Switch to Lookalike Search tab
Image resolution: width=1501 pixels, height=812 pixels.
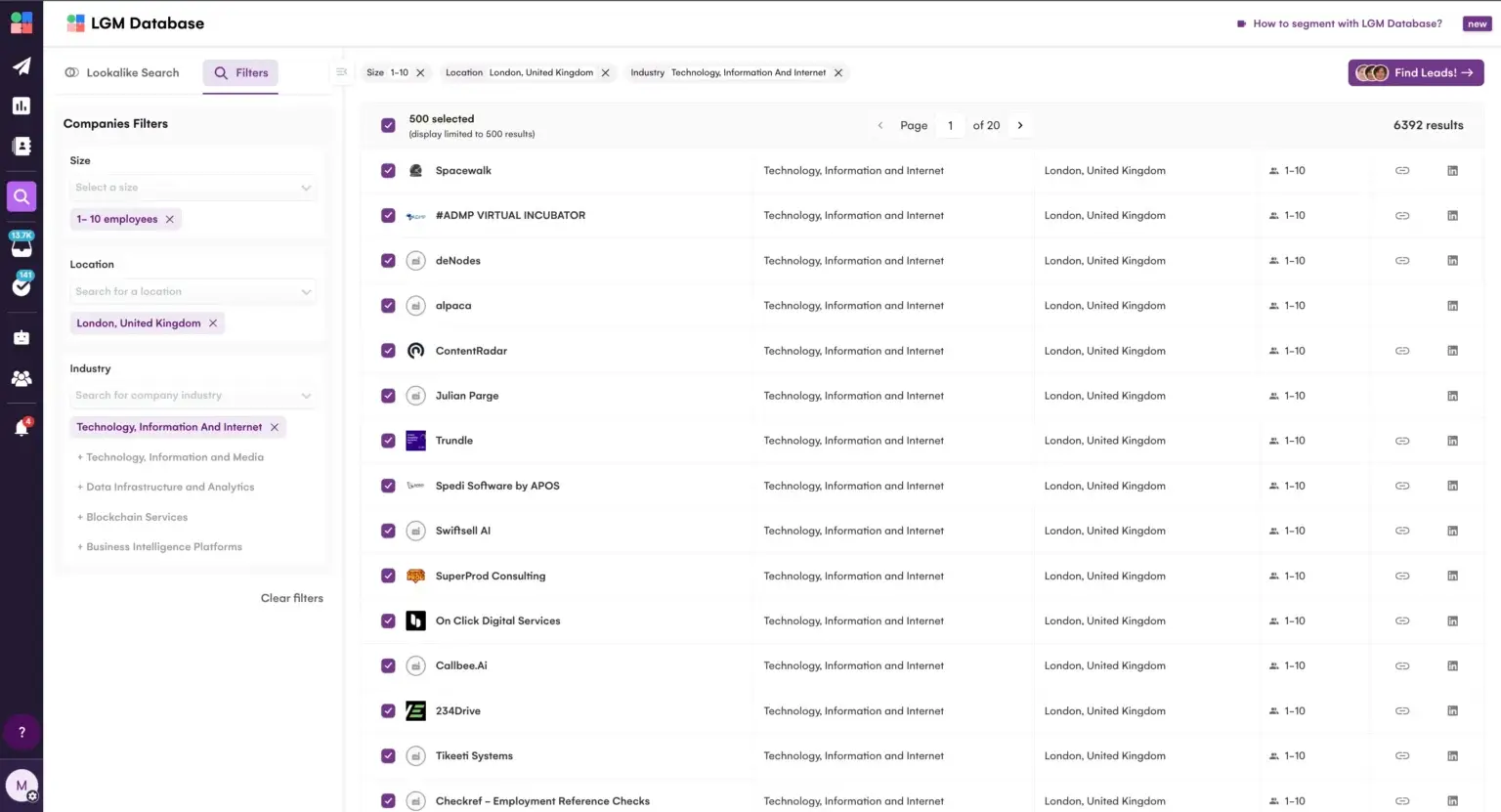point(122,73)
